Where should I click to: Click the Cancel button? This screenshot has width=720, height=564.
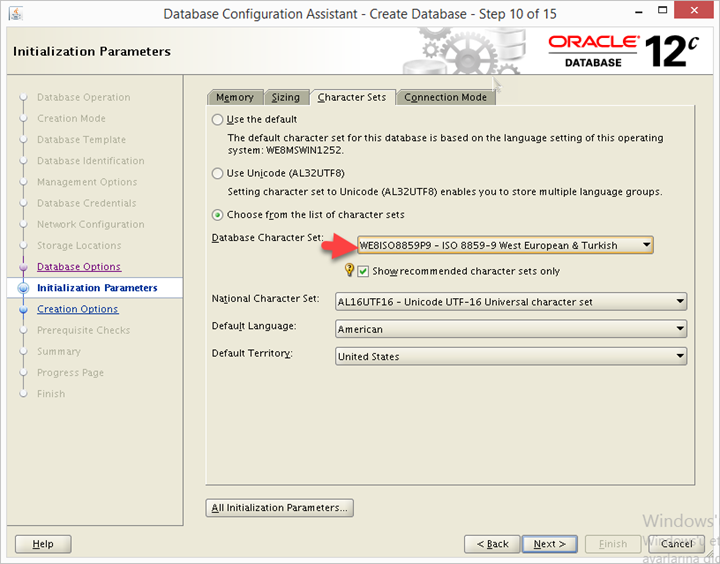click(676, 544)
